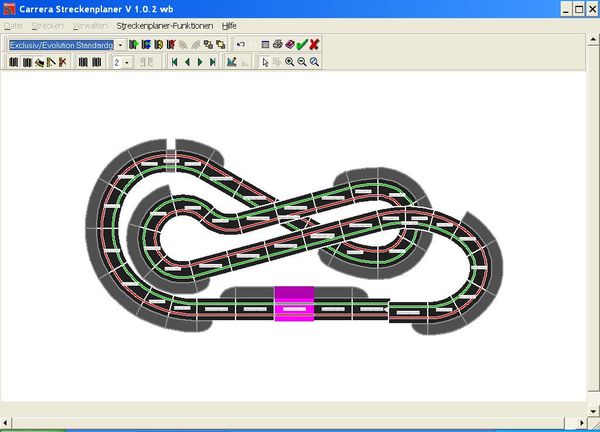This screenshot has width=600, height=432.
Task: Click the undo arrow icon
Action: coord(241,45)
